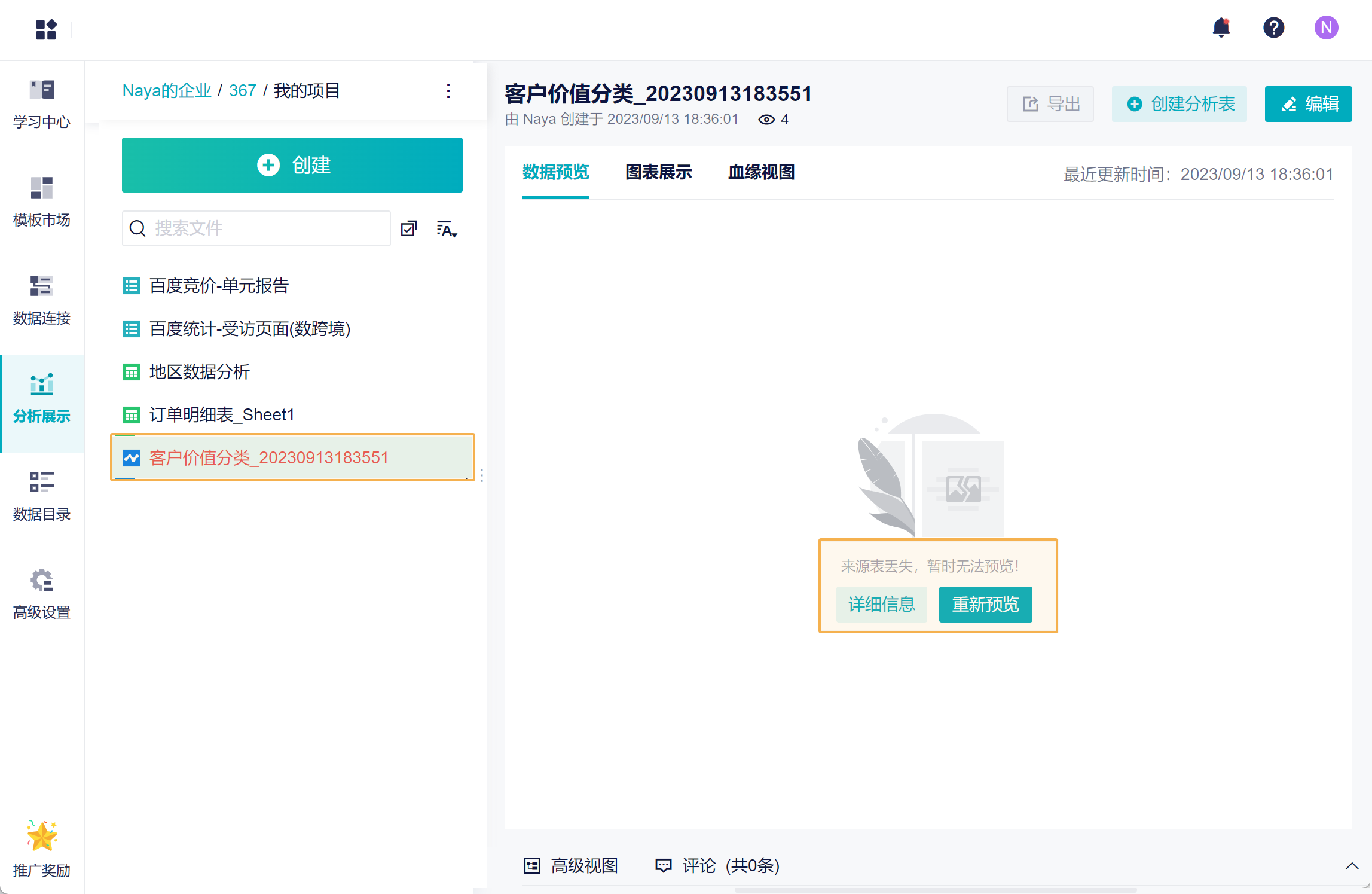The width and height of the screenshot is (1372, 894).
Task: Select 客户价值分类_20230913183551 in file list
Action: tap(292, 458)
